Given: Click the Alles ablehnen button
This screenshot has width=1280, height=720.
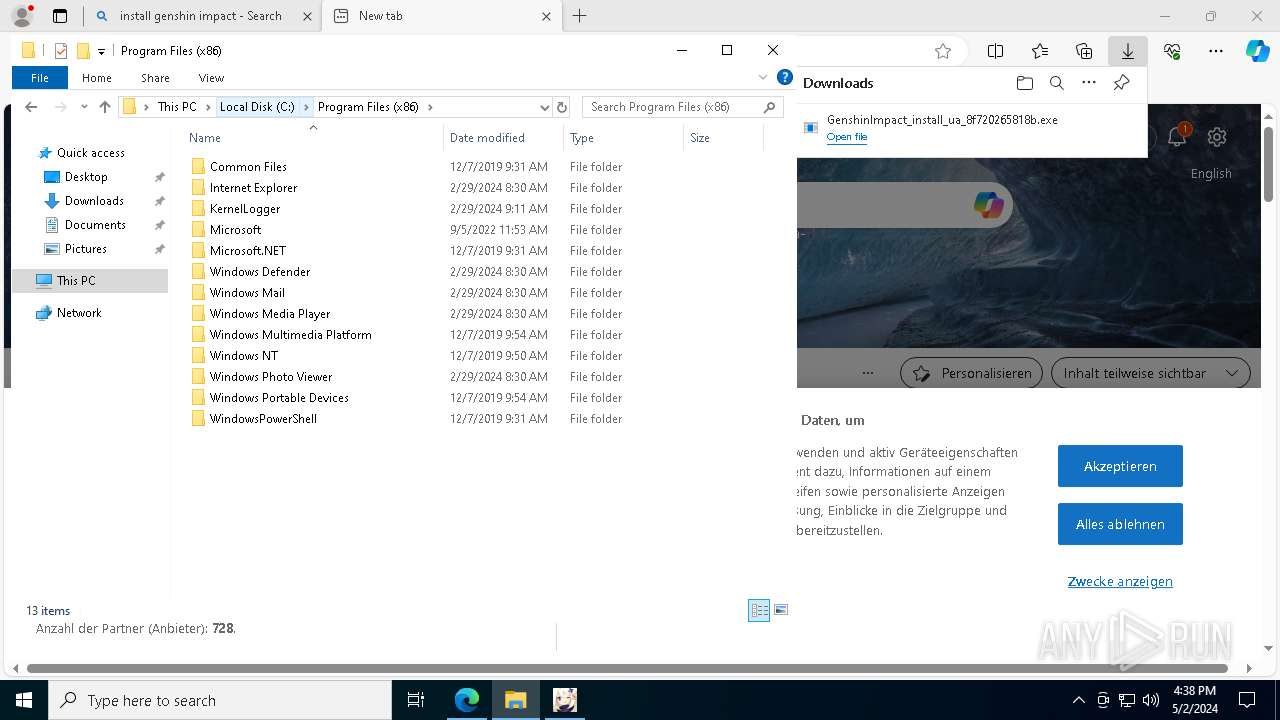Looking at the screenshot, I should tap(1120, 524).
